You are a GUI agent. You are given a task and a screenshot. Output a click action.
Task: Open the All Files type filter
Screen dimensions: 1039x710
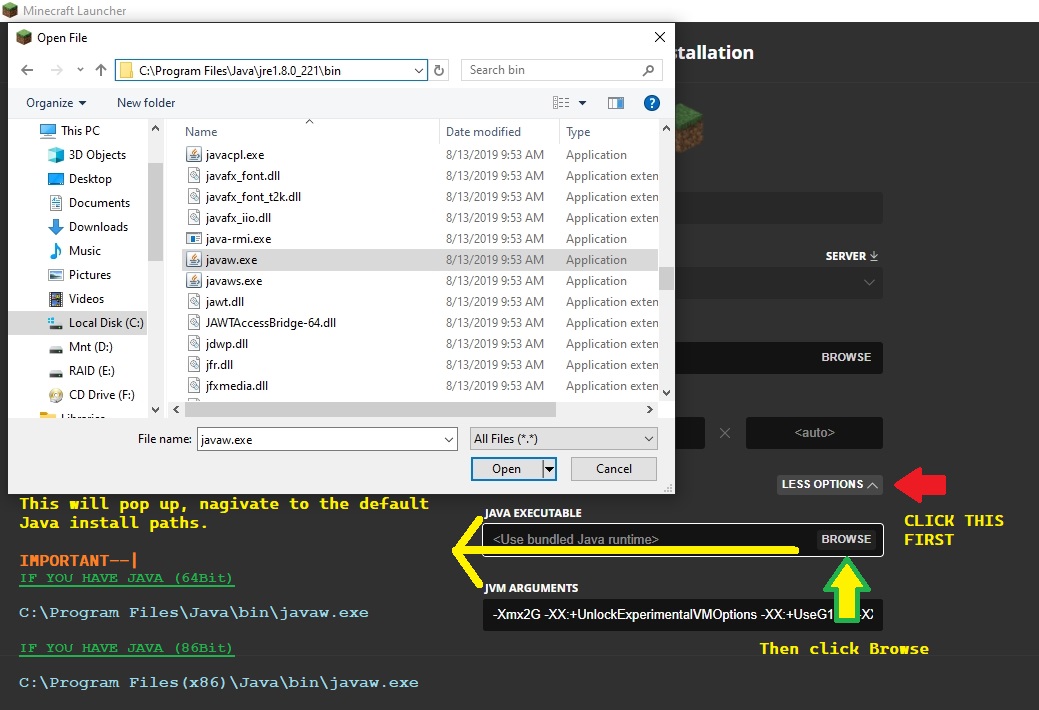pyautogui.click(x=564, y=439)
